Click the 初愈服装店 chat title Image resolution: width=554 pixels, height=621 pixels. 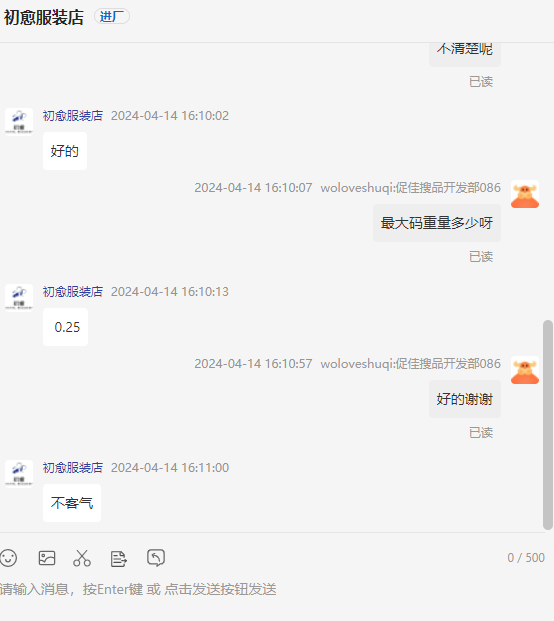[44, 17]
